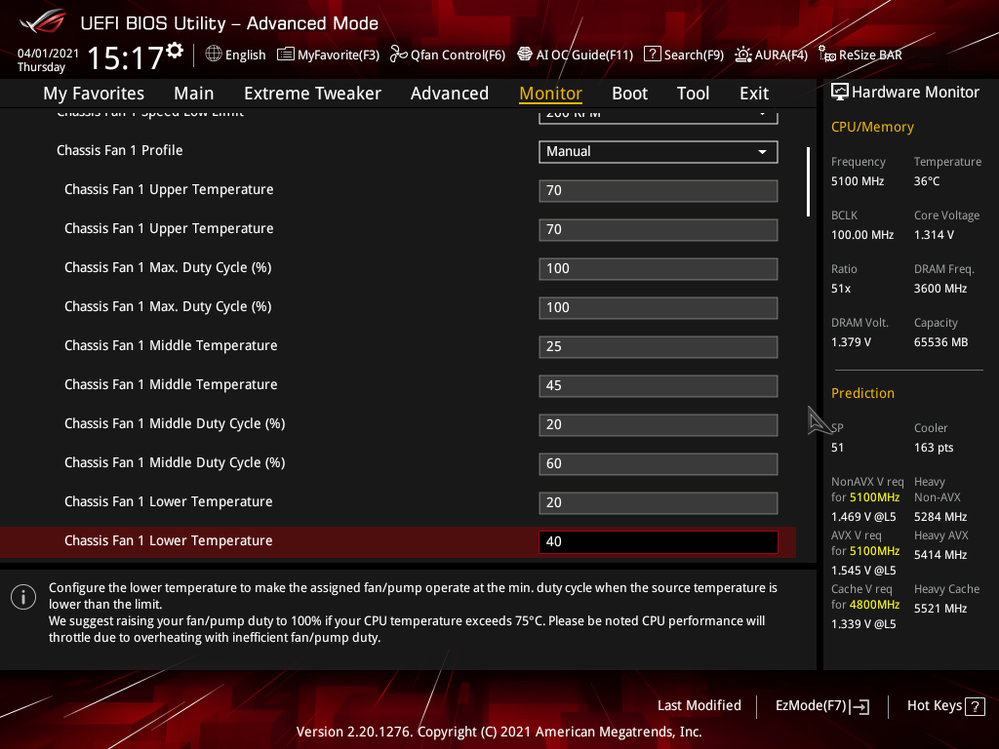Toggle ReSize BAR using its icon

pos(827,54)
